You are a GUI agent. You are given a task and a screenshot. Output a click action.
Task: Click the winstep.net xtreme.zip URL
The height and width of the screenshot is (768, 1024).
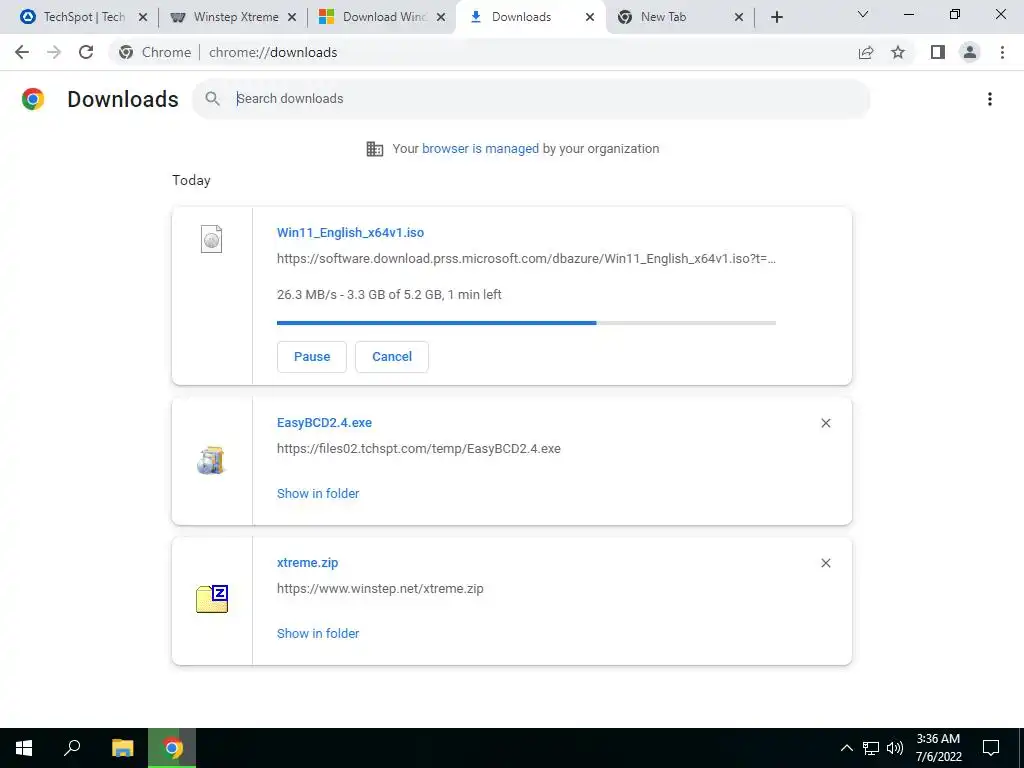(x=380, y=588)
